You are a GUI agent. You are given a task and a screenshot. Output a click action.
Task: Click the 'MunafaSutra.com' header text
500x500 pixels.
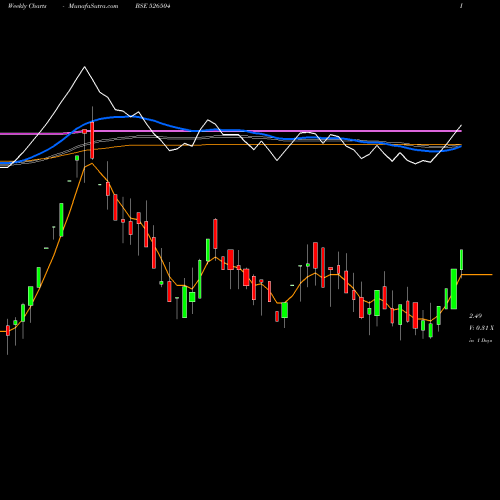click(x=93, y=6)
